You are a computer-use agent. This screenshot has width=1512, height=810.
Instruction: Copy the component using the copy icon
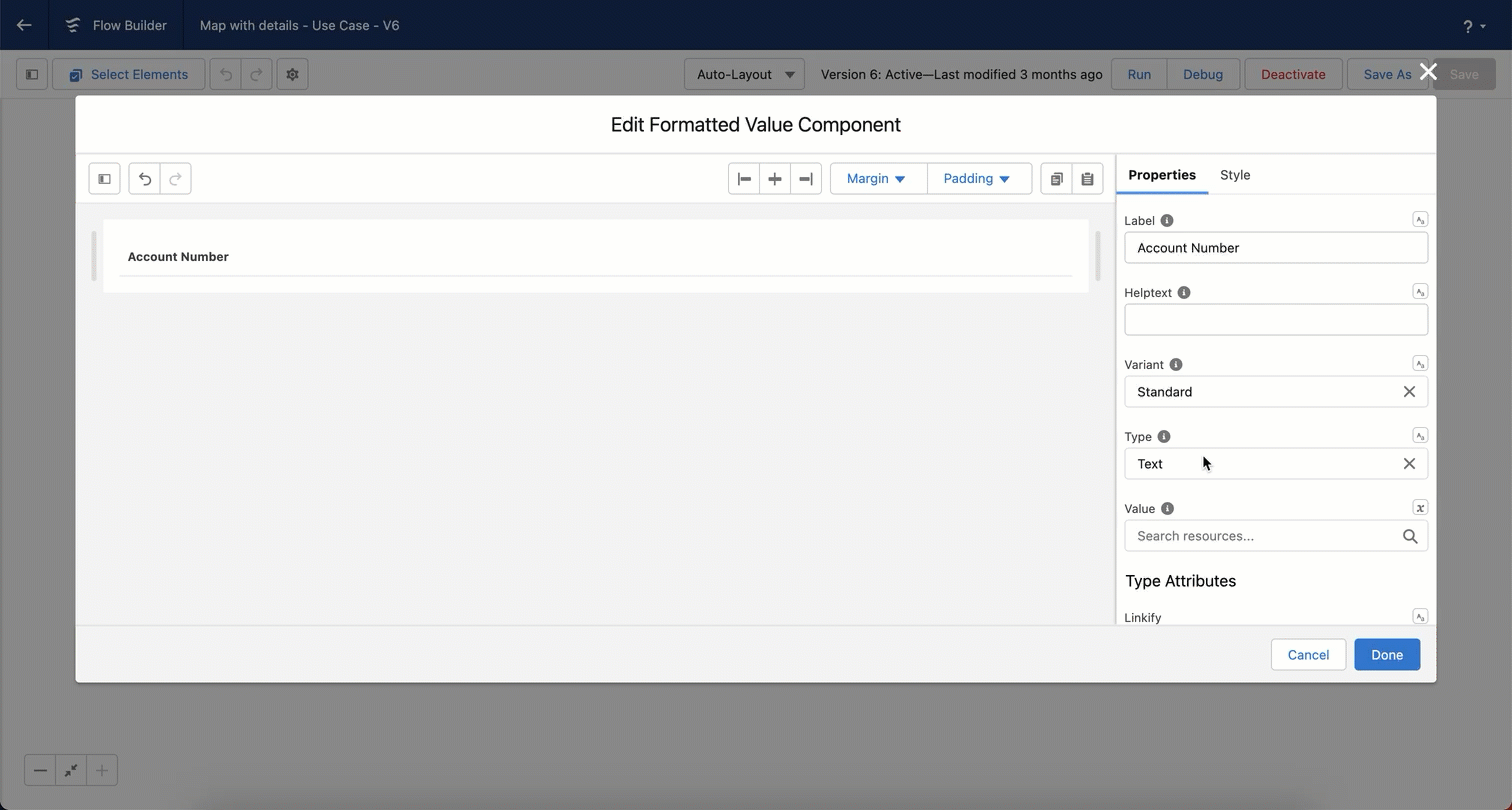(x=1056, y=179)
